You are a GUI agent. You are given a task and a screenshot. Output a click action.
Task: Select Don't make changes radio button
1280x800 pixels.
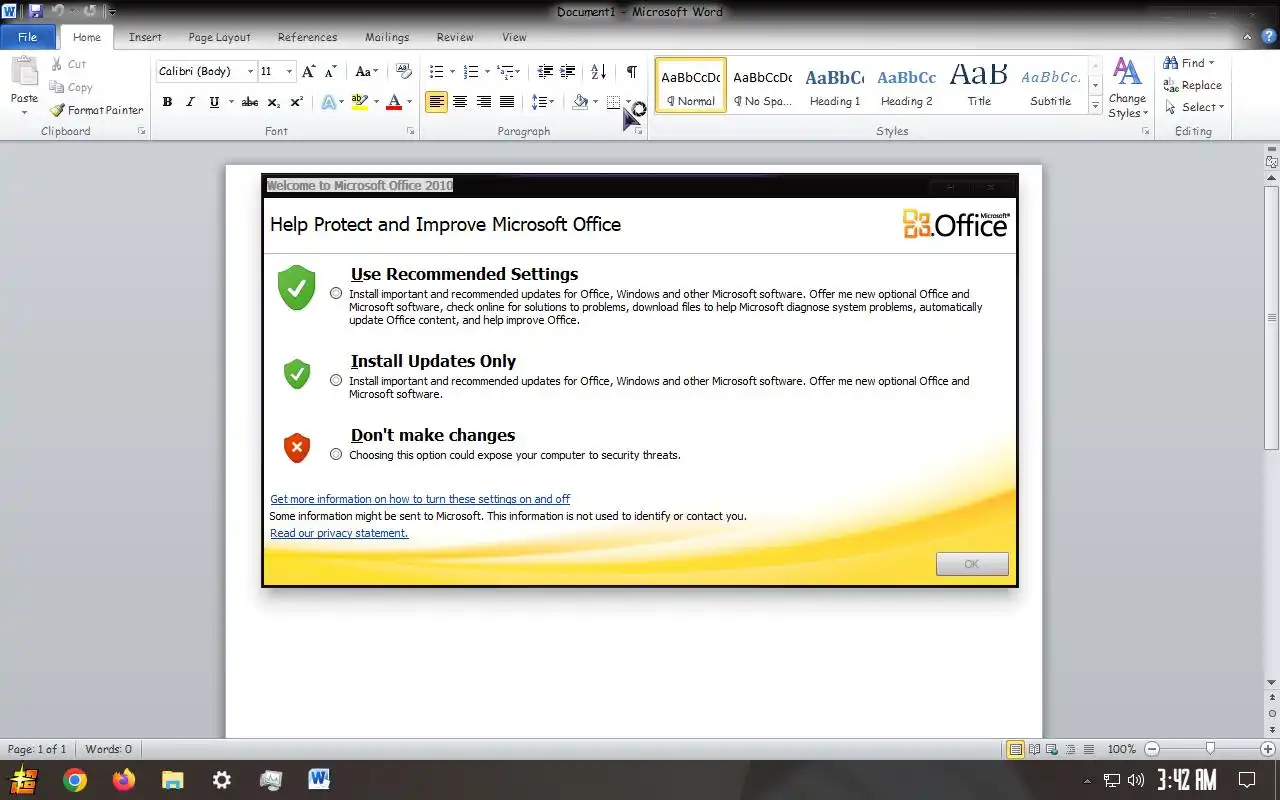click(x=336, y=454)
